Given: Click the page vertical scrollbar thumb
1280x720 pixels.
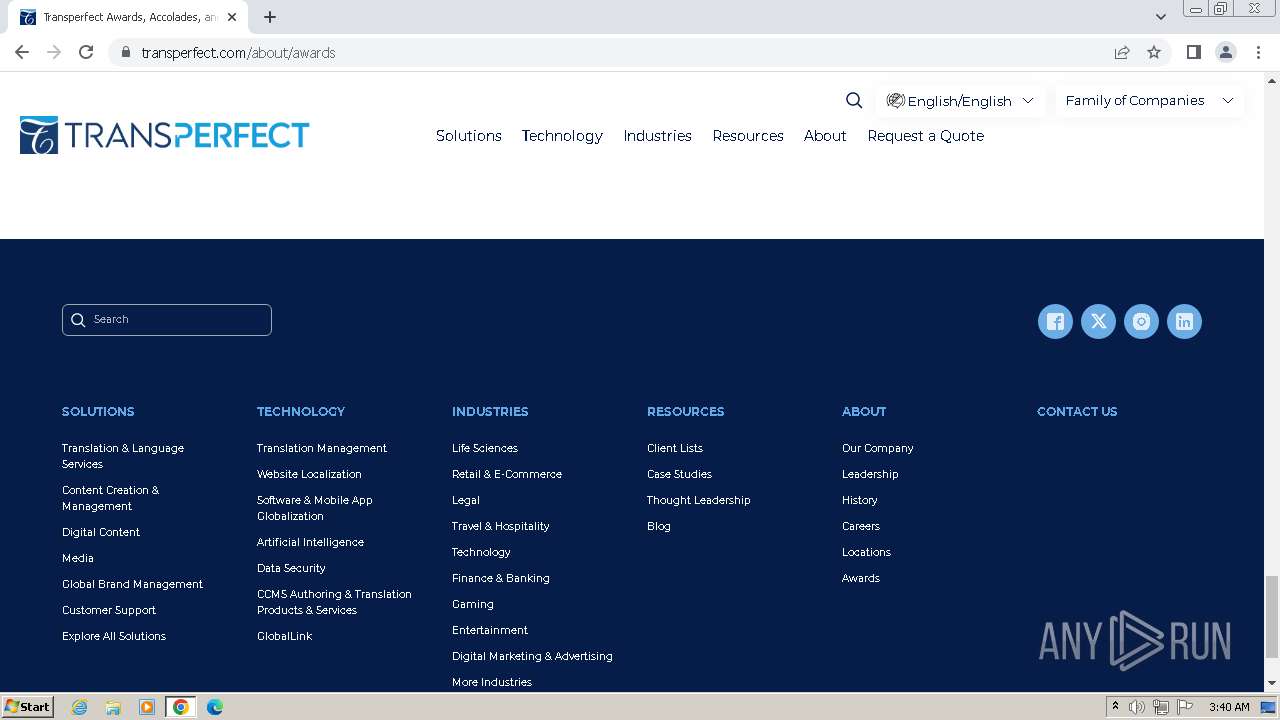Looking at the screenshot, I should click(x=1272, y=616).
